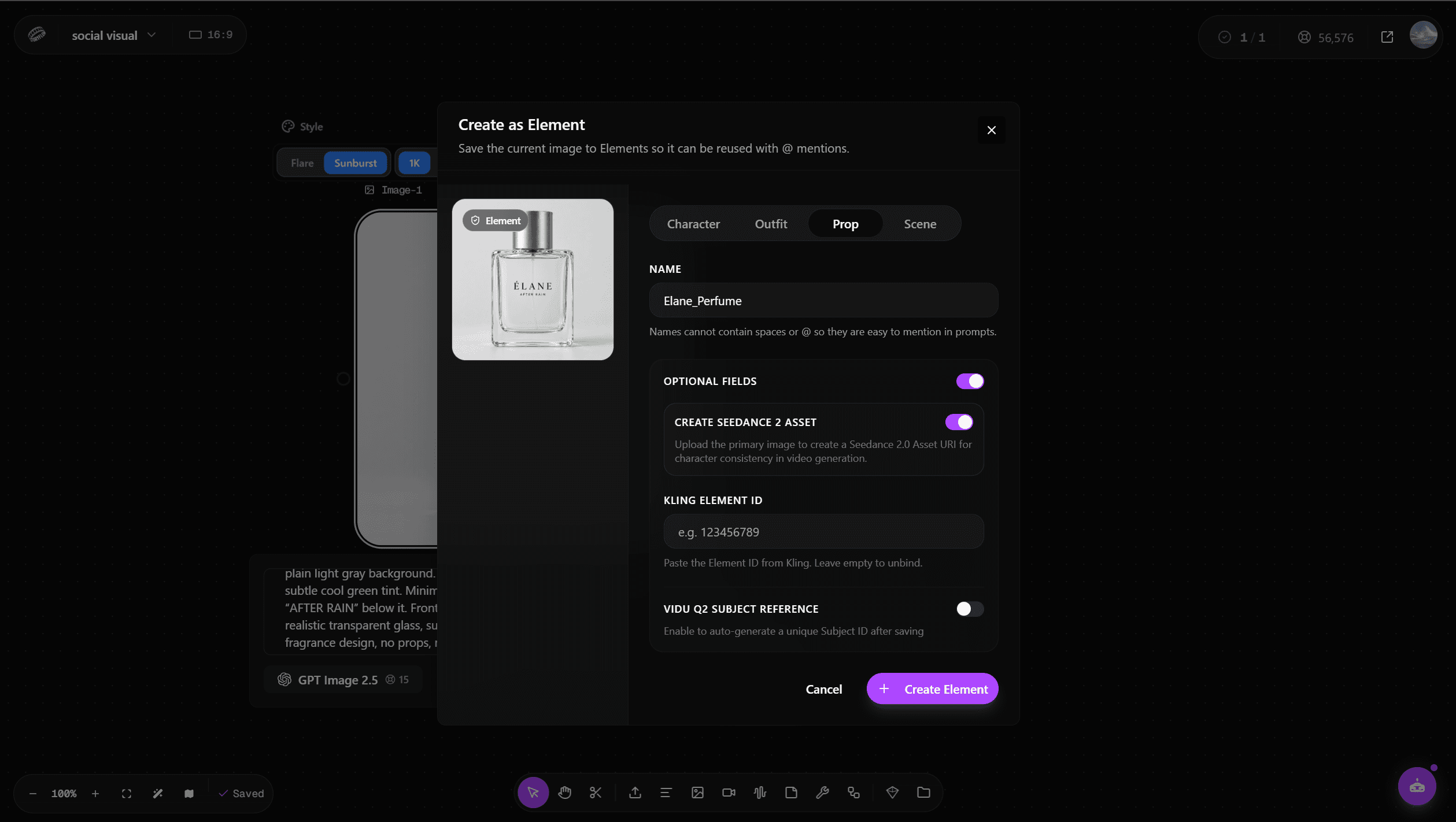Switch to the Scene tab
This screenshot has width=1456, height=822.
click(x=920, y=224)
